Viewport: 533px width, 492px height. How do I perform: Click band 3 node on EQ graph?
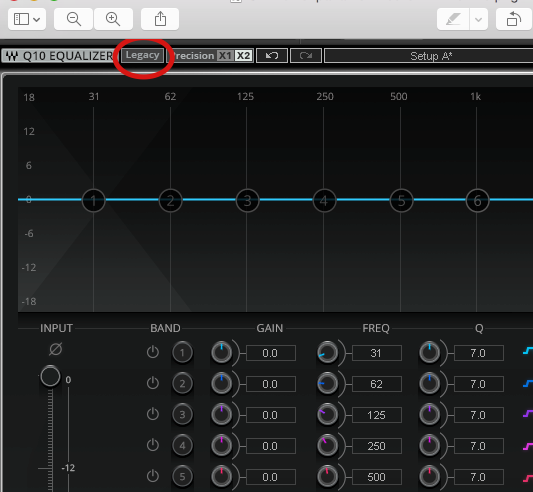coord(247,201)
